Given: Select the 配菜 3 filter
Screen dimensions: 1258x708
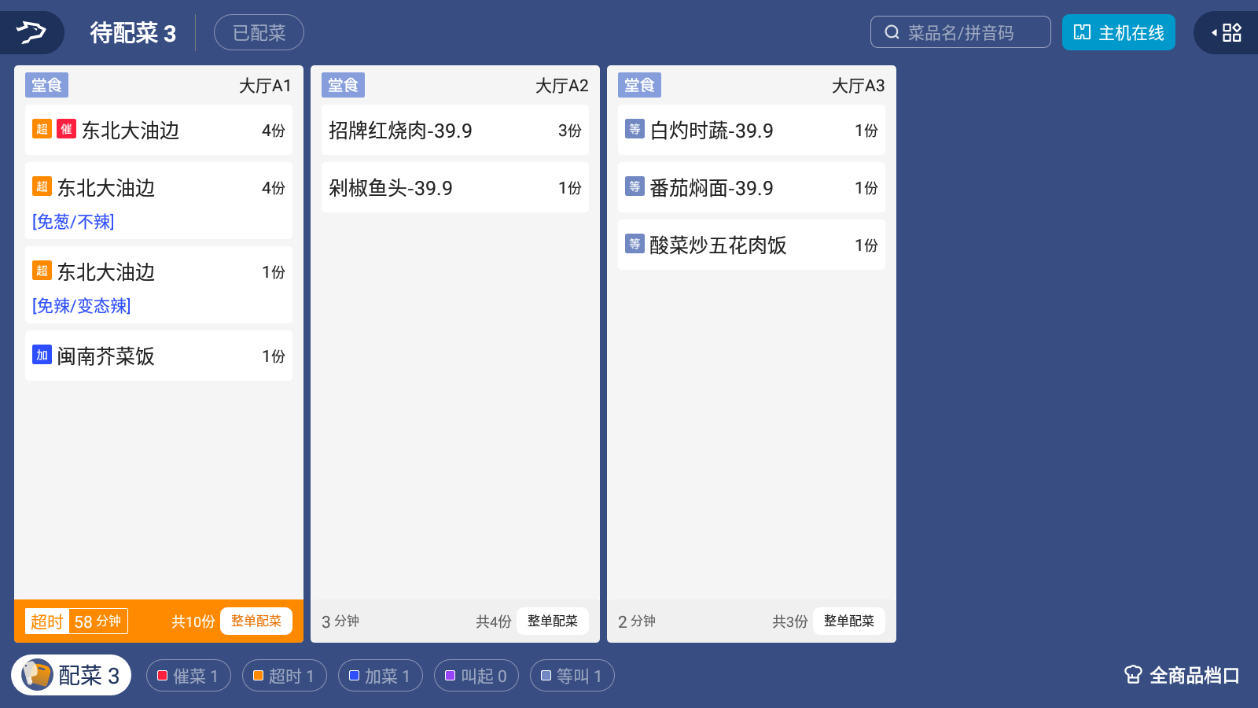Looking at the screenshot, I should 71,675.
